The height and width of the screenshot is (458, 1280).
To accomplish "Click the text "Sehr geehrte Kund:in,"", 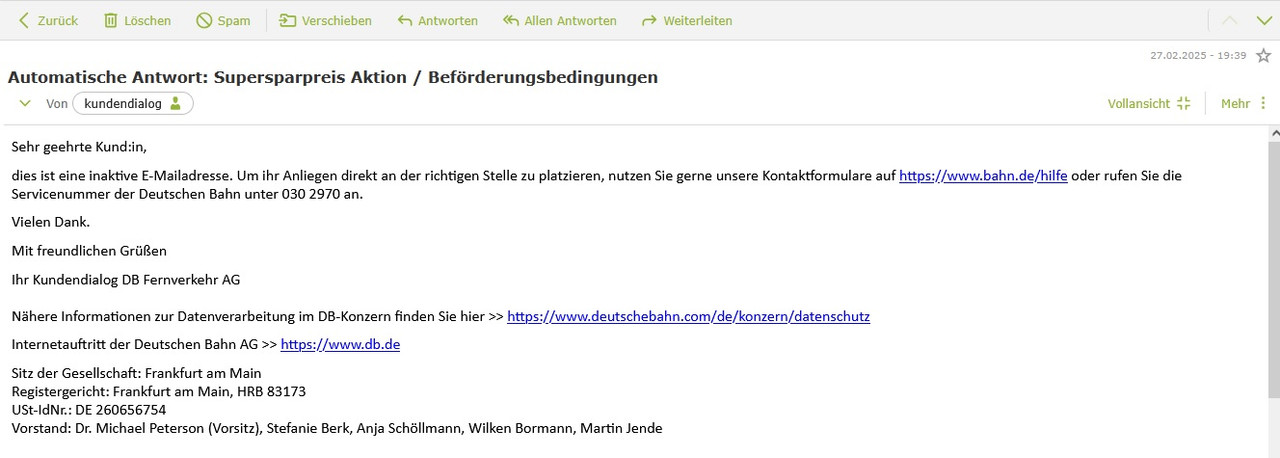I will click(x=79, y=147).
